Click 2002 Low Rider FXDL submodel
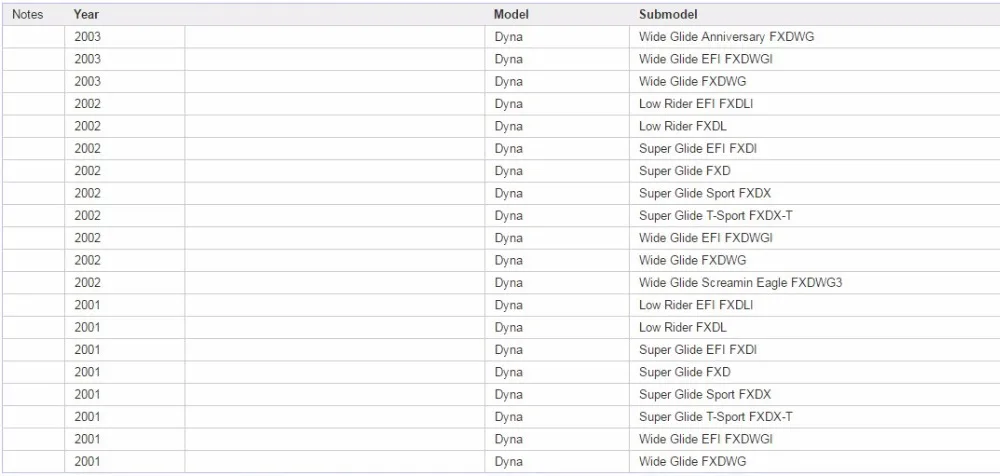Image resolution: width=1000 pixels, height=476 pixels. point(682,126)
